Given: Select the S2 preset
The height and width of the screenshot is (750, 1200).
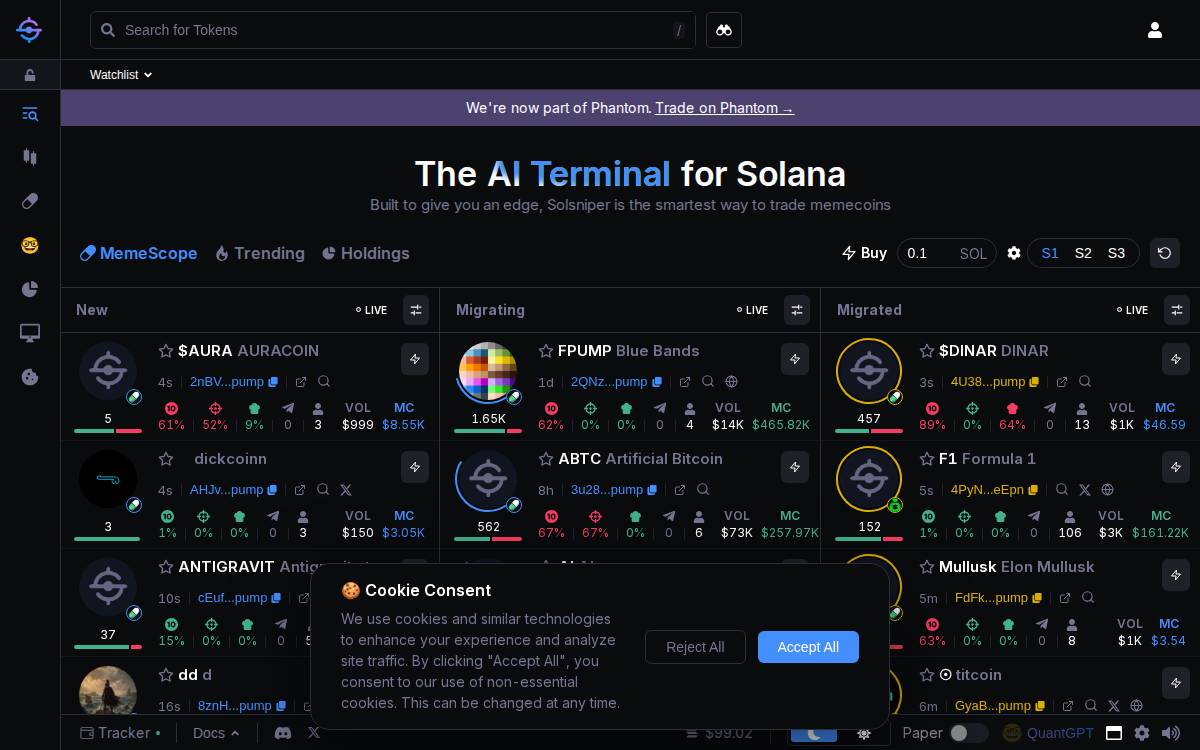Looking at the screenshot, I should (x=1083, y=253).
